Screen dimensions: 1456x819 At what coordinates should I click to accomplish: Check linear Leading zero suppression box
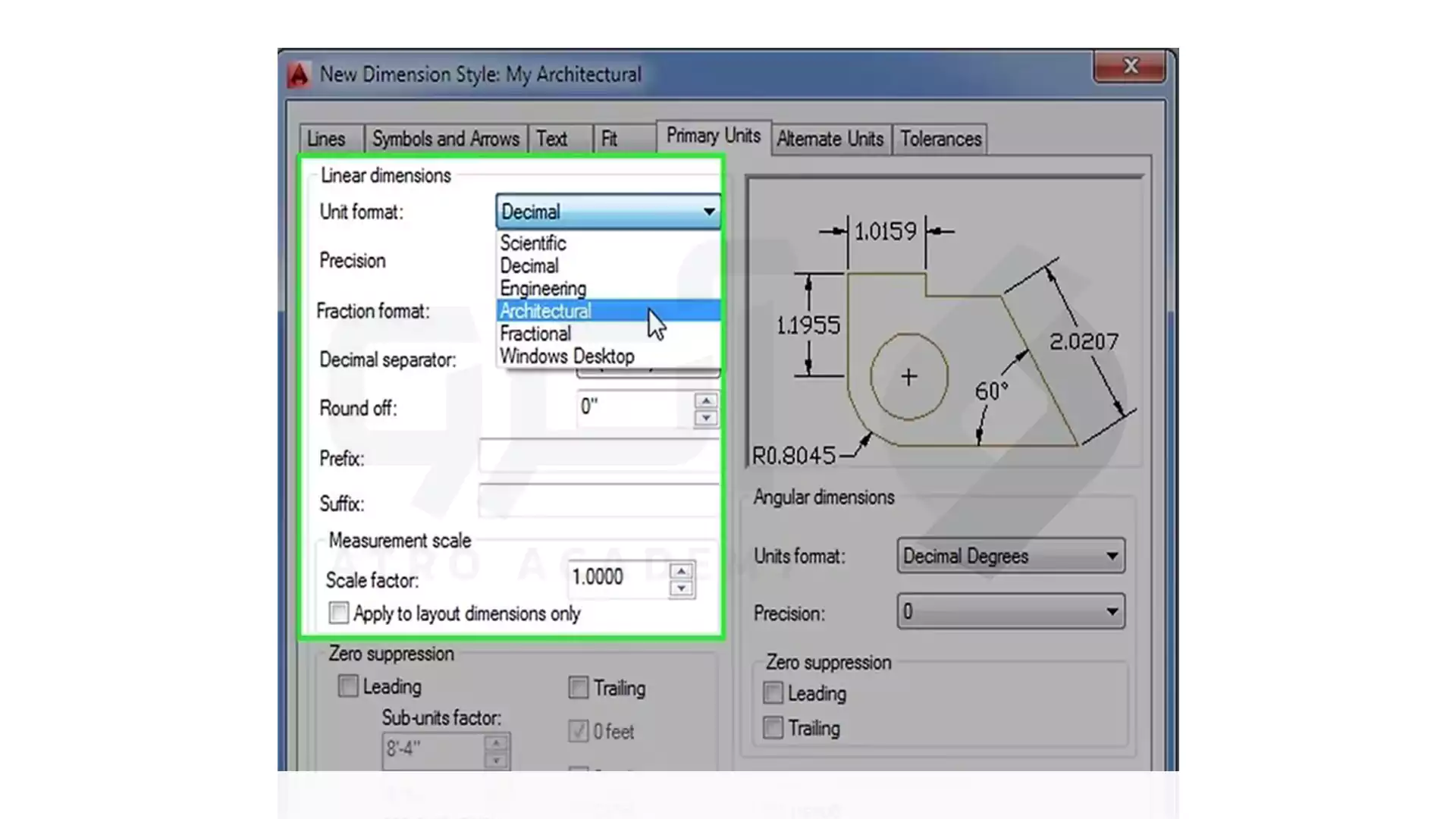(348, 686)
